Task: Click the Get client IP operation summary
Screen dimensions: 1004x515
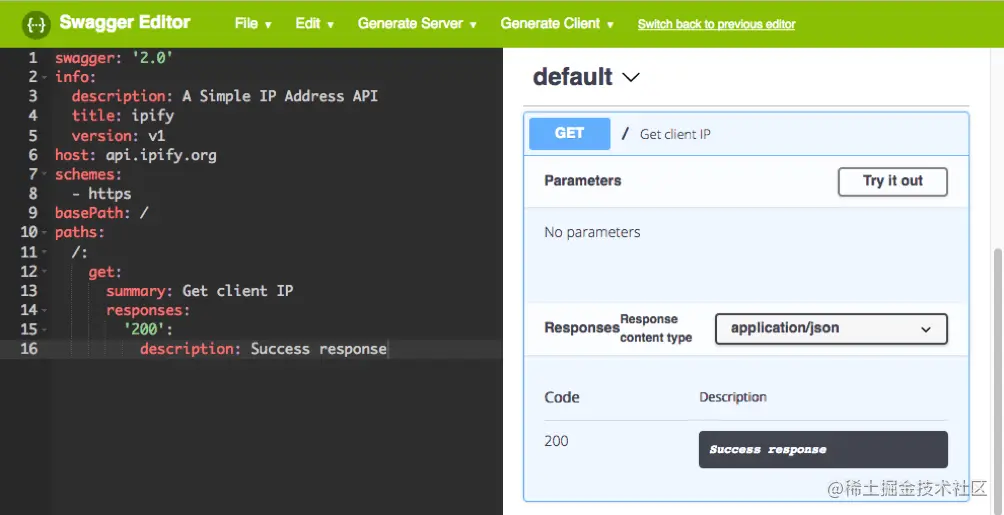Action: pyautogui.click(x=675, y=134)
